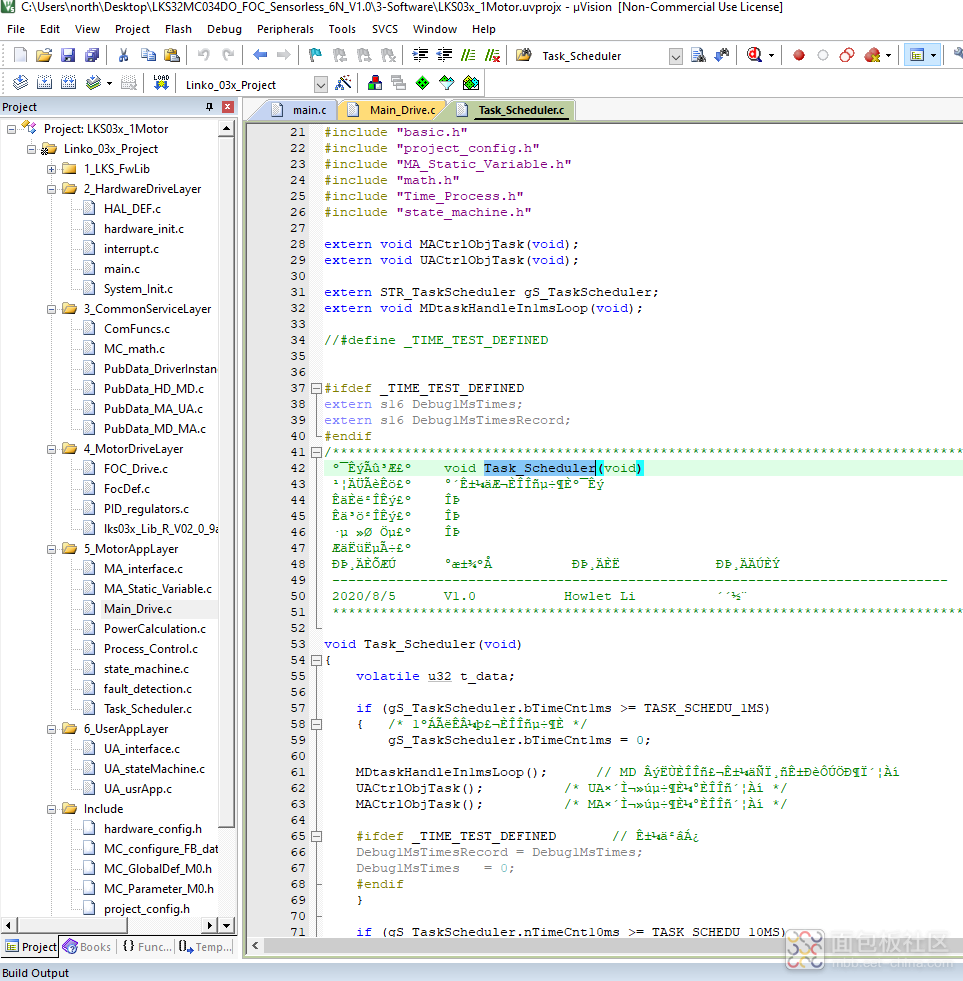Launch the Pack Installer

pyautogui.click(x=471, y=83)
